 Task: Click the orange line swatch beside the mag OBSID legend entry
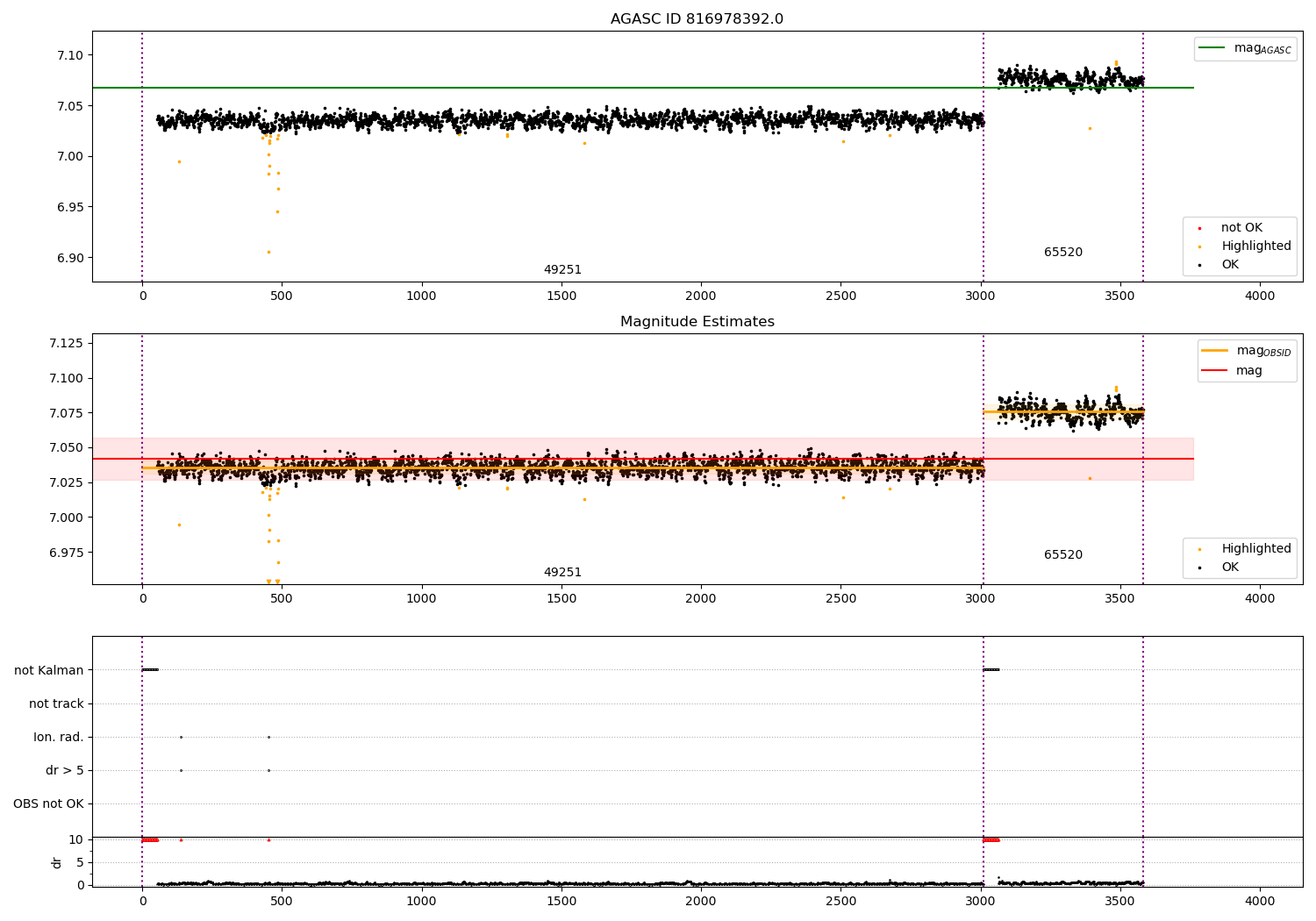[1215, 350]
